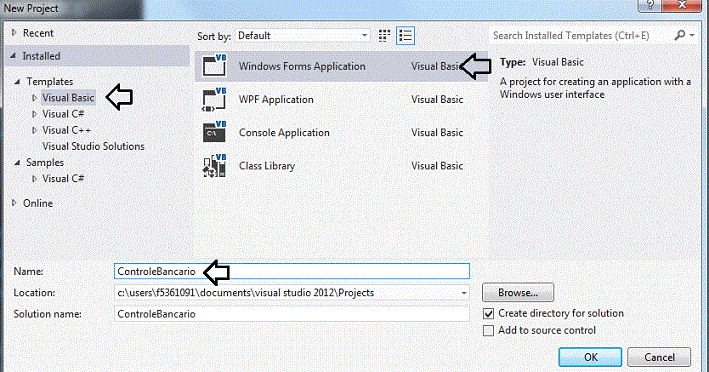Image resolution: width=709 pixels, height=372 pixels.
Task: Select the Class Library template icon
Action: coord(214,165)
